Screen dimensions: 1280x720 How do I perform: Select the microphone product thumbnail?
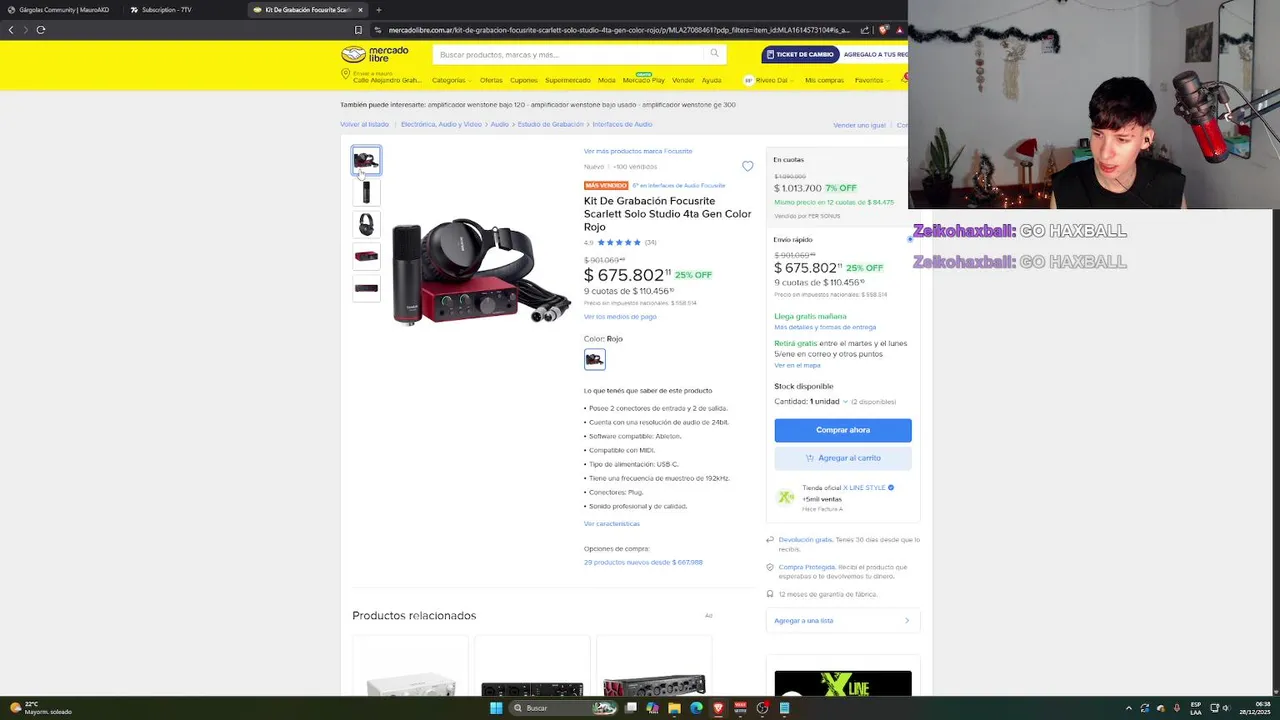click(x=366, y=192)
